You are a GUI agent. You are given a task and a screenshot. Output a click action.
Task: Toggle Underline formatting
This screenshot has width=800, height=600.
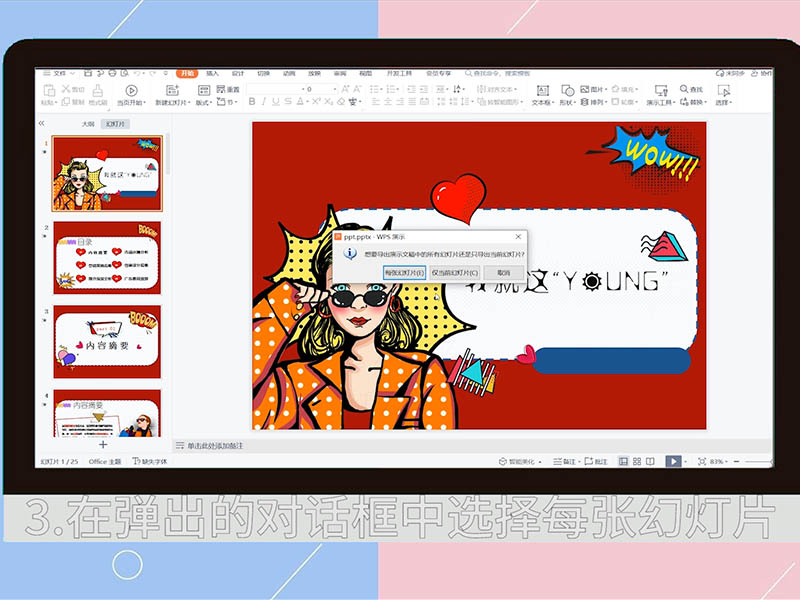pyautogui.click(x=276, y=102)
